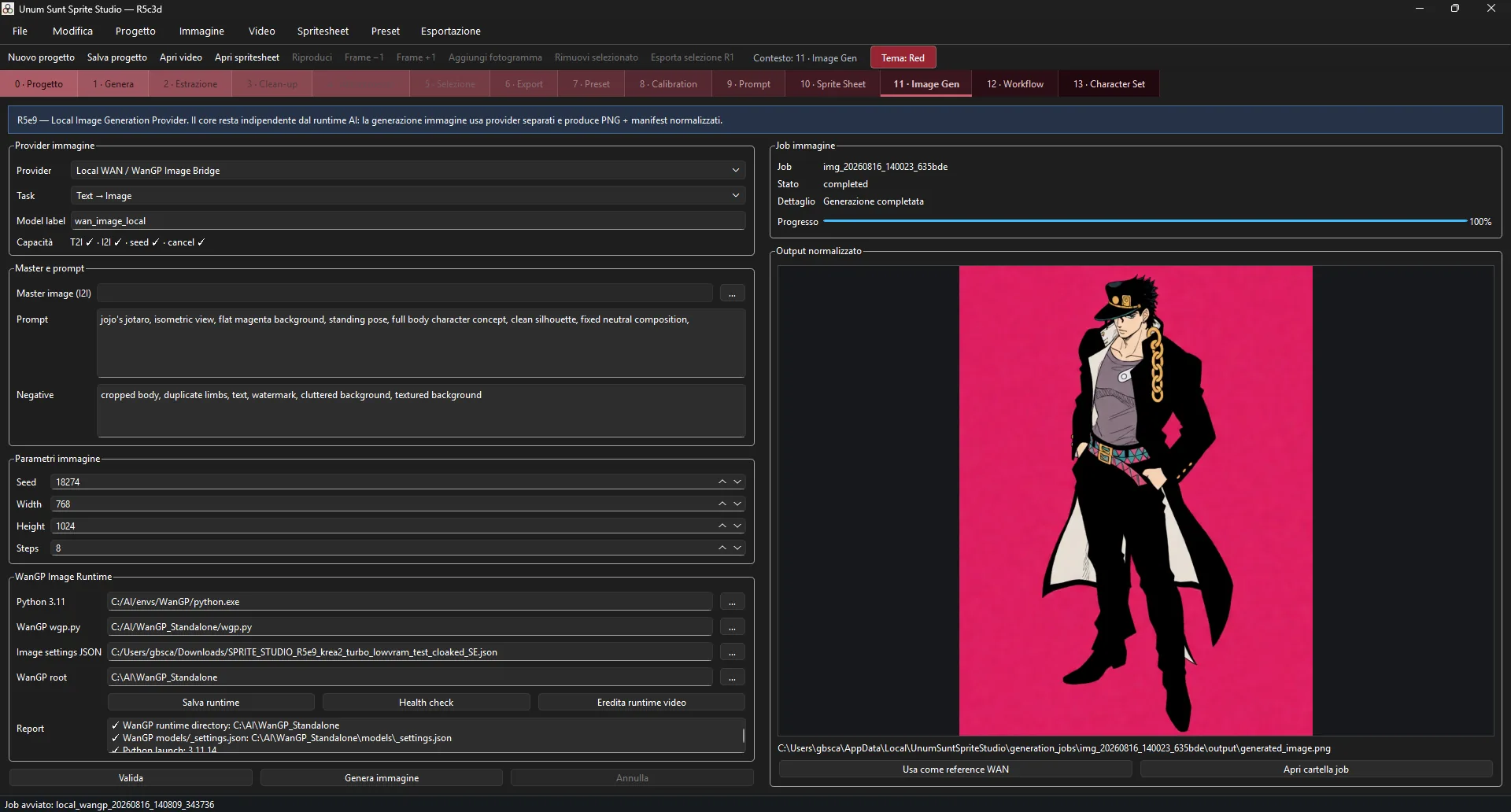Click the generated Jotaro output image
Screen dimensions: 1511x812
click(x=1136, y=500)
